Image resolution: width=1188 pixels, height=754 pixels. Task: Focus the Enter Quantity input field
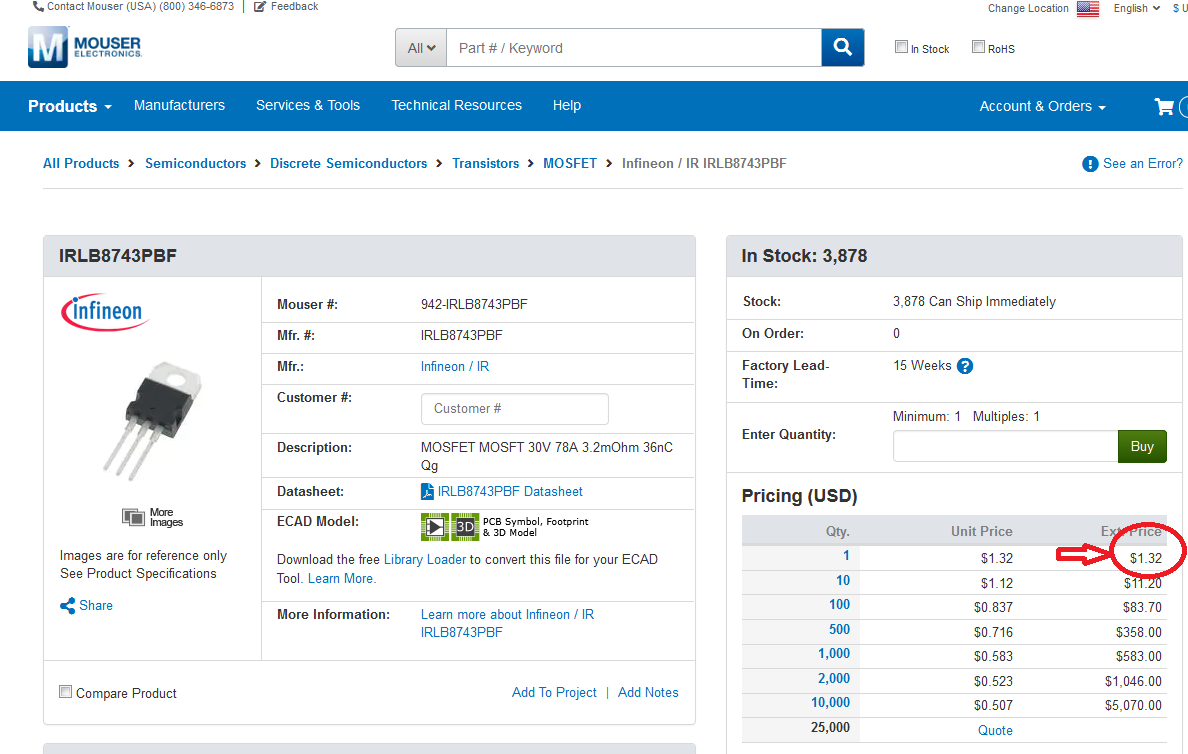pos(1005,446)
